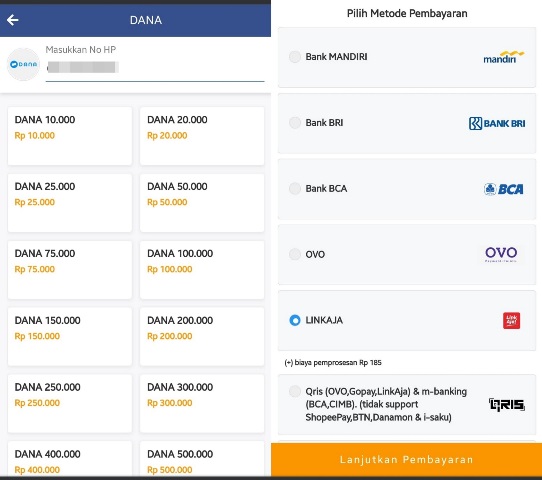542x480 pixels.
Task: Choose the DANA 50.000 top-up card
Action: (x=202, y=203)
